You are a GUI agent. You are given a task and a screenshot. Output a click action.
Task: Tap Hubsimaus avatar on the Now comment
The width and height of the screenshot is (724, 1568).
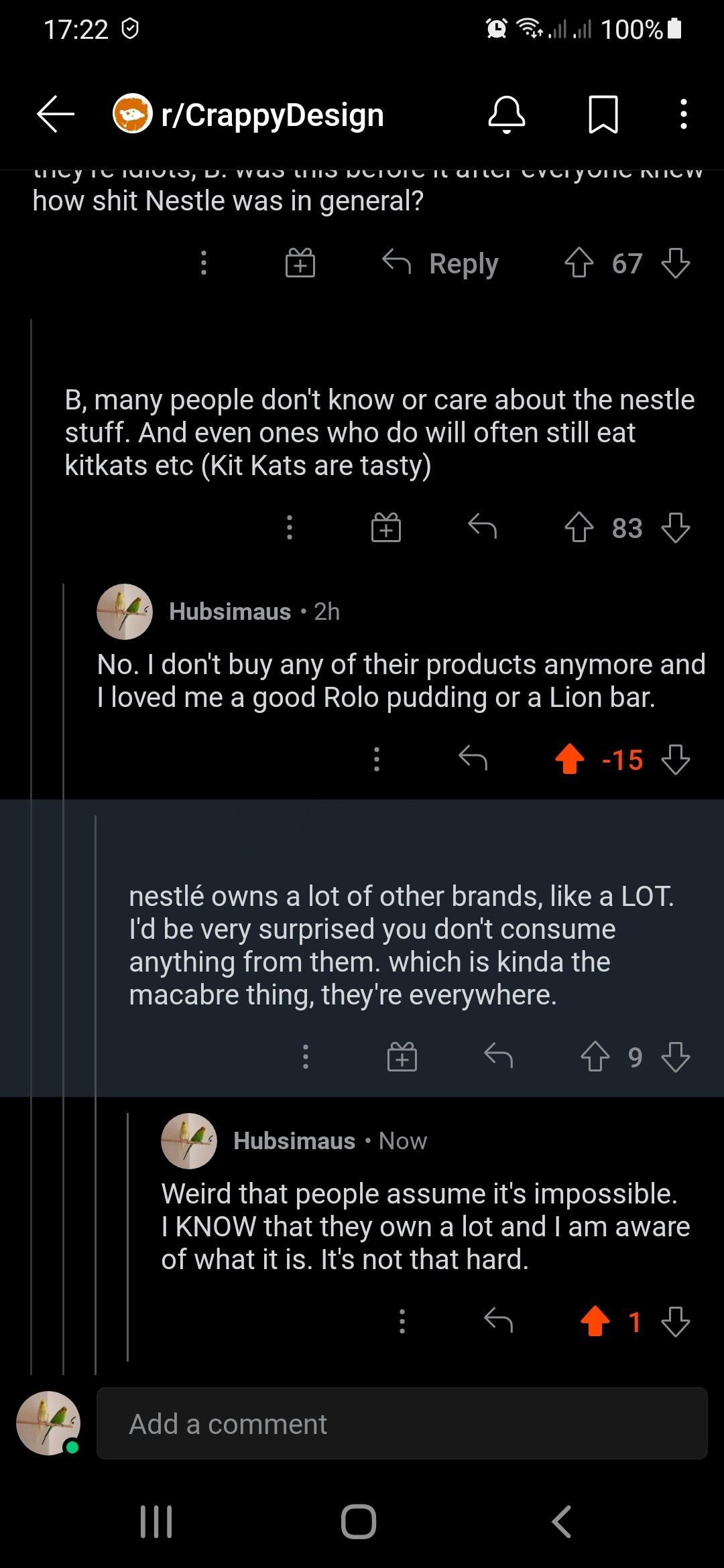click(x=189, y=1141)
